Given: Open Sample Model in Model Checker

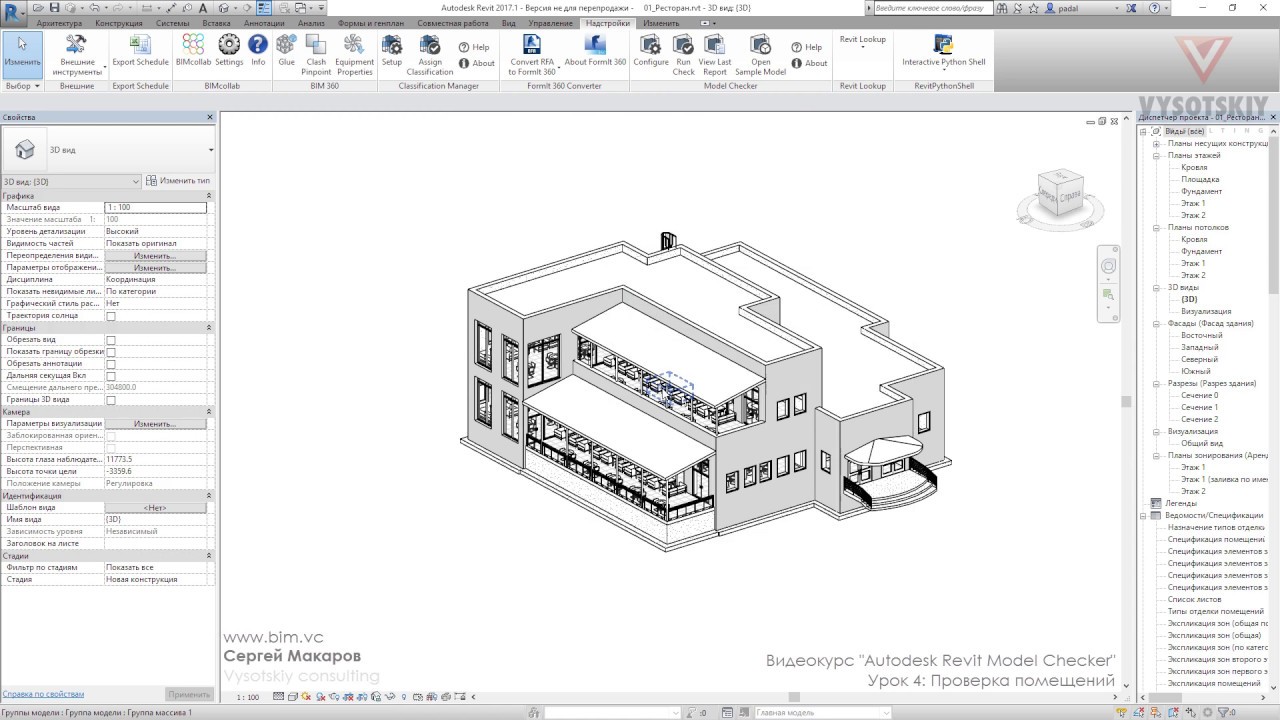Looking at the screenshot, I should [760, 54].
